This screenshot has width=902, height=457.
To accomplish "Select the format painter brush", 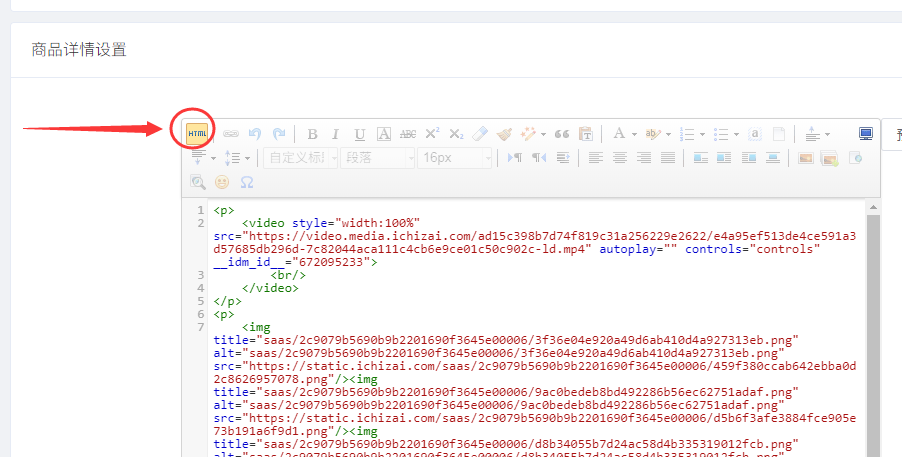I will (x=504, y=134).
